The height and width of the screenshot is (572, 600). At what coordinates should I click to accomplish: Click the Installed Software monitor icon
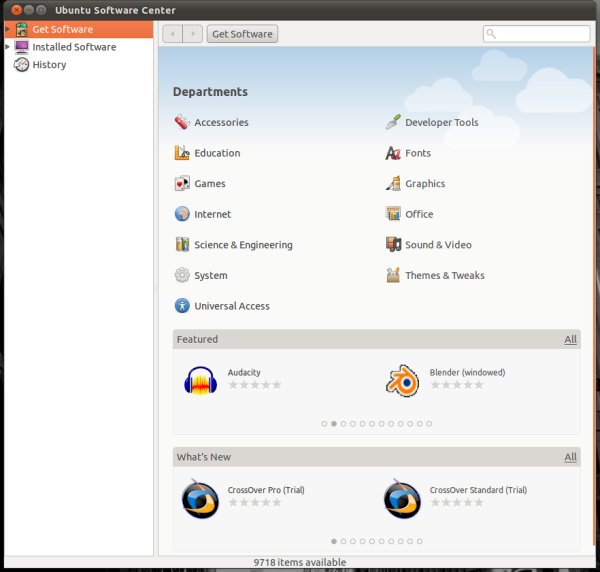pos(21,47)
